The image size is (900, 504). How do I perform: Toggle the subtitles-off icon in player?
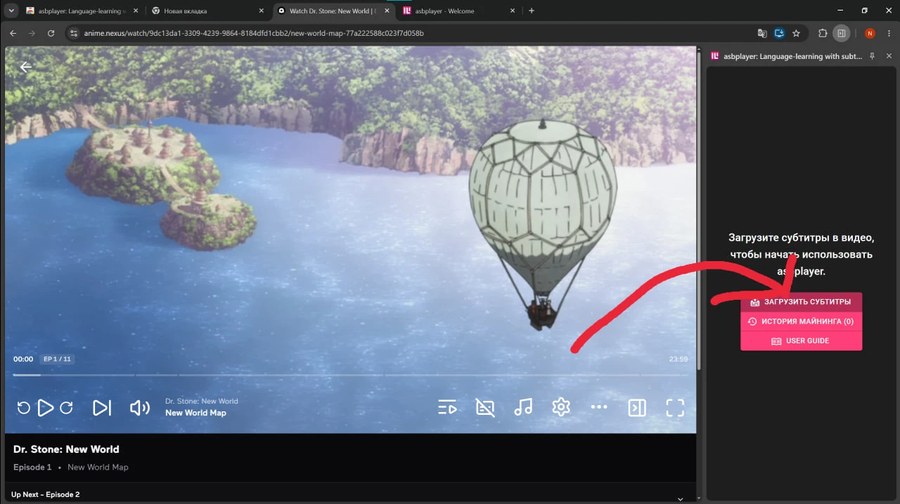485,408
